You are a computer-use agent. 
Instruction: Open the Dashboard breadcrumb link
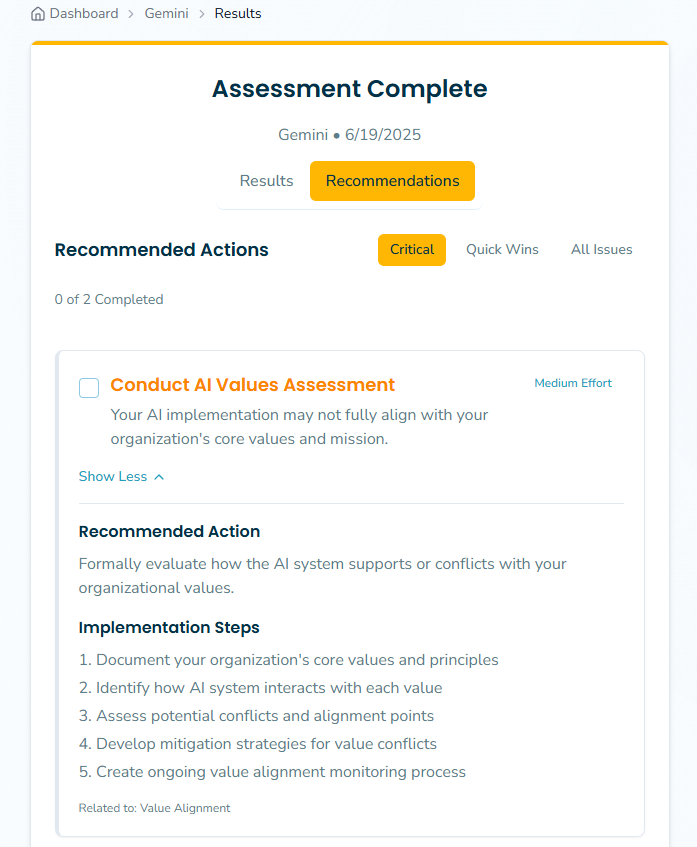coord(83,14)
